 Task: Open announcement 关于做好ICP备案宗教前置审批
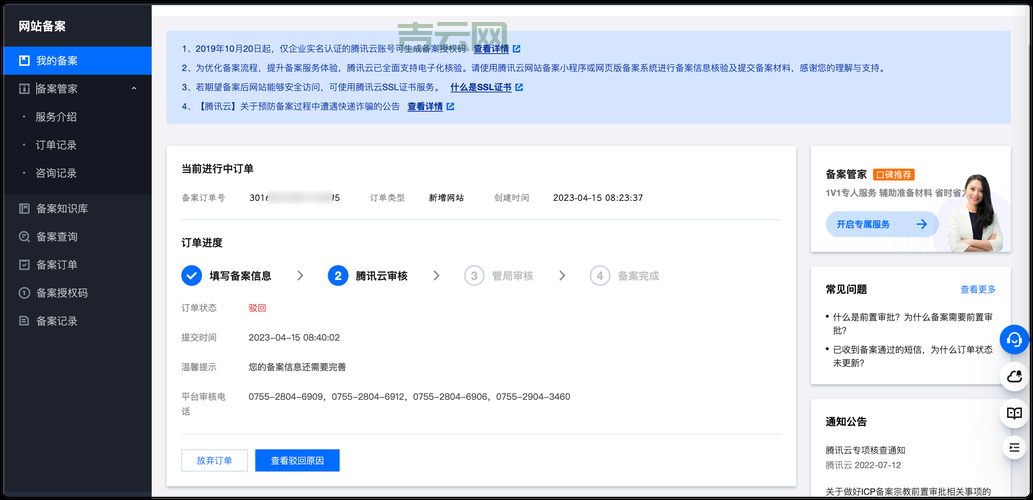click(909, 491)
